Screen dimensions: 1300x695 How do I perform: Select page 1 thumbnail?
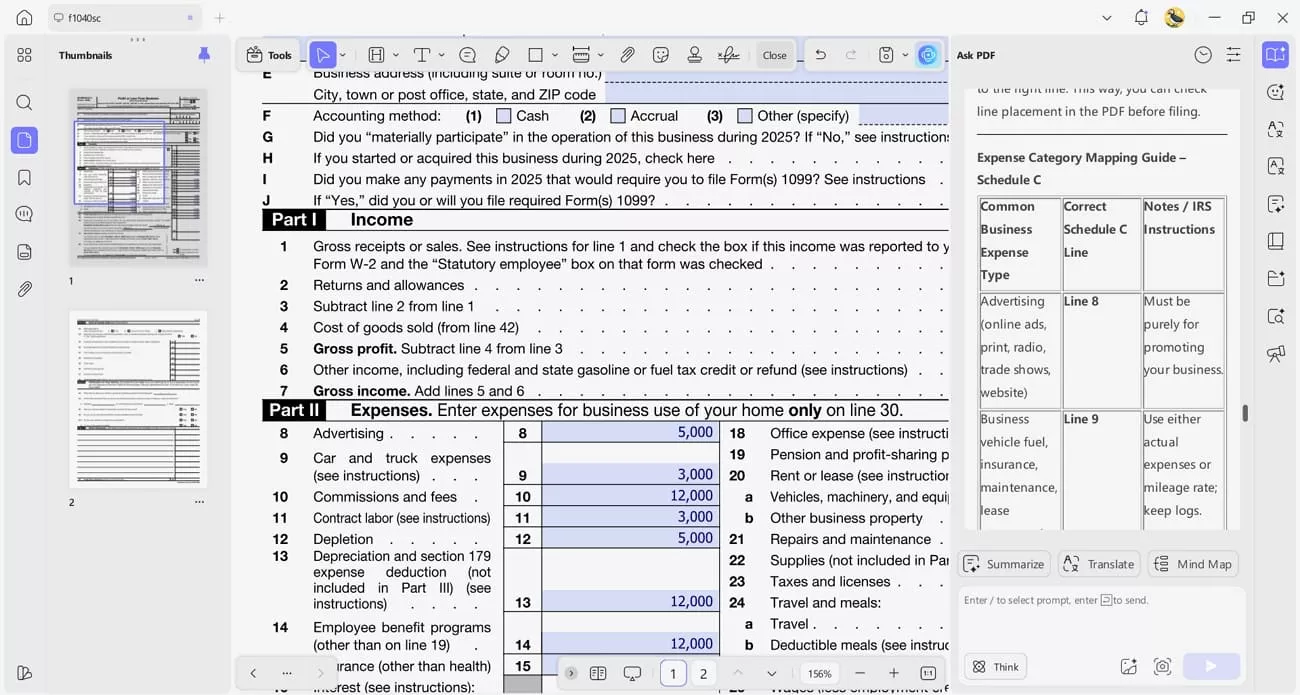pyautogui.click(x=138, y=177)
